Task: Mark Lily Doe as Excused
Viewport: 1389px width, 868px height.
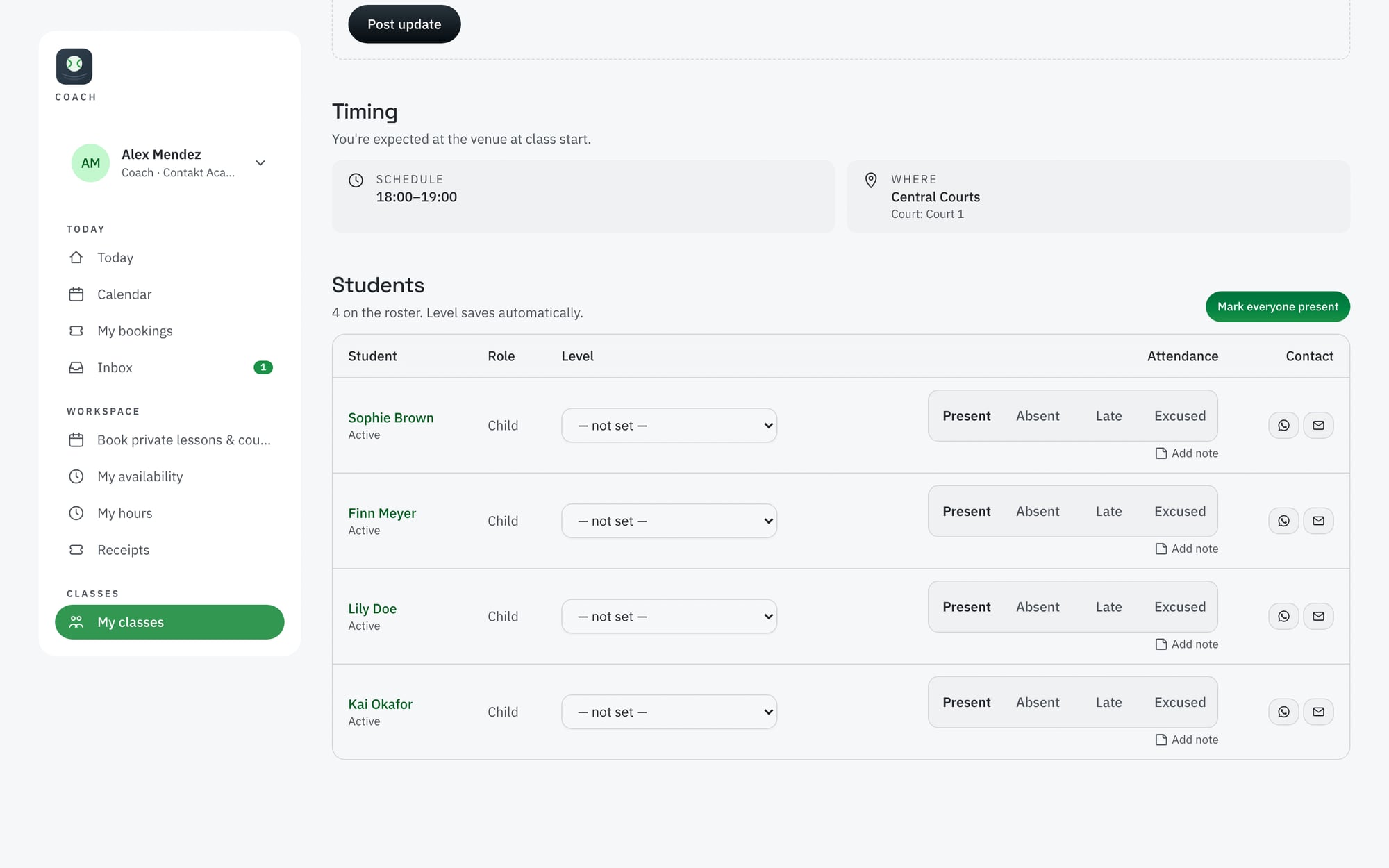Action: pos(1179,607)
